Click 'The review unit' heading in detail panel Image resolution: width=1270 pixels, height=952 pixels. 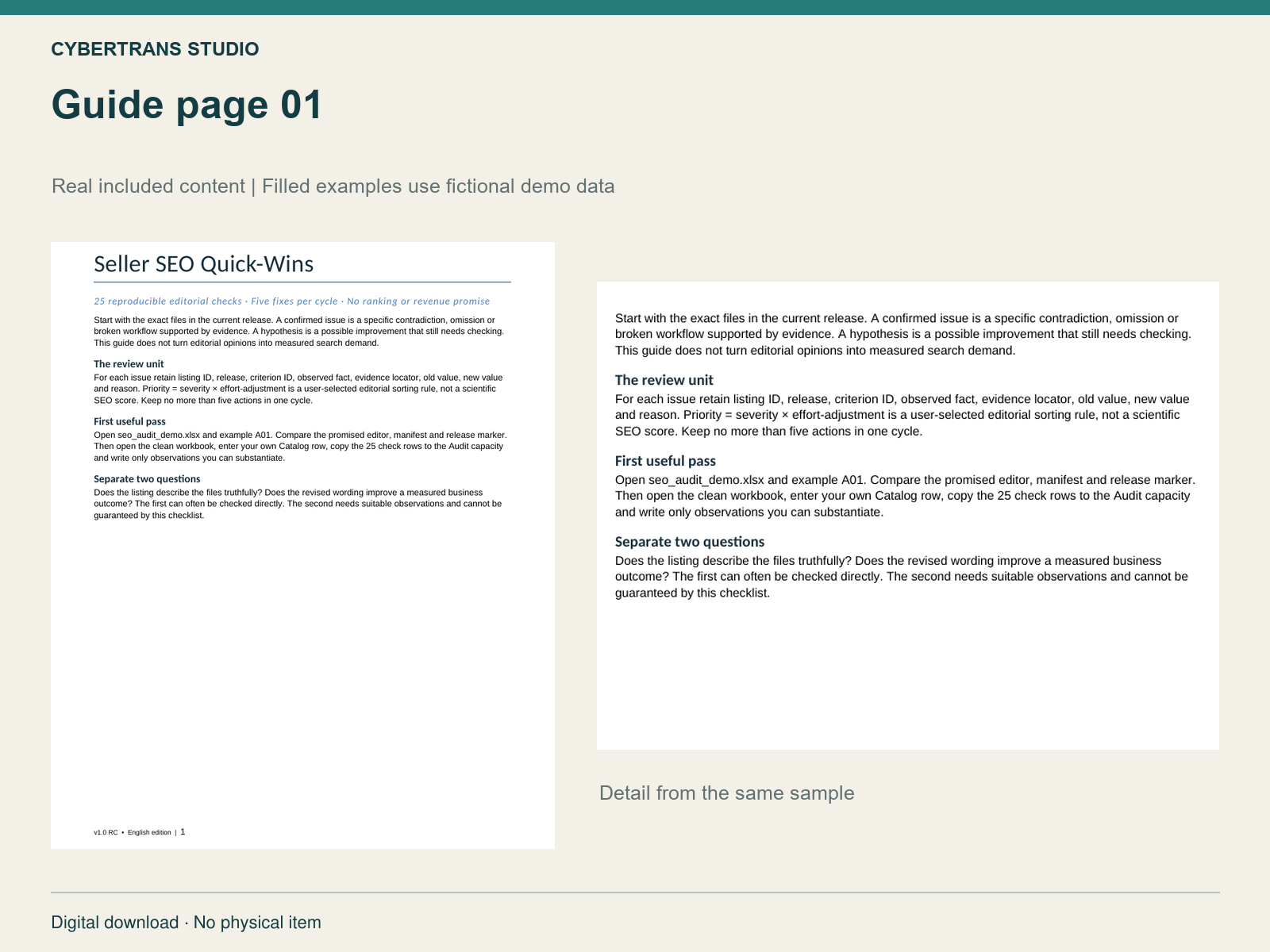tap(664, 380)
